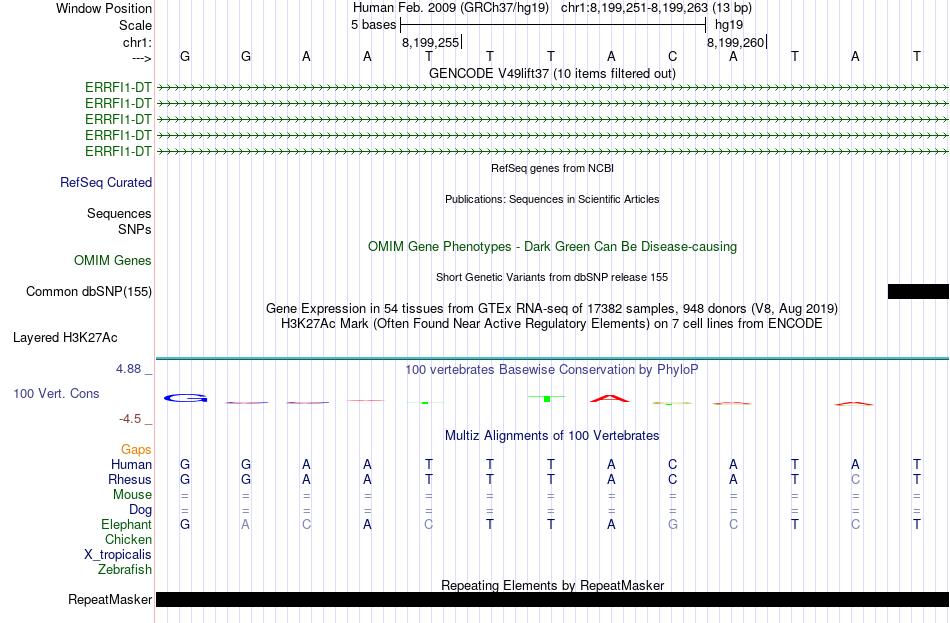Click the -4.5 conservation scale minimum
This screenshot has width=950, height=623.
click(130, 419)
